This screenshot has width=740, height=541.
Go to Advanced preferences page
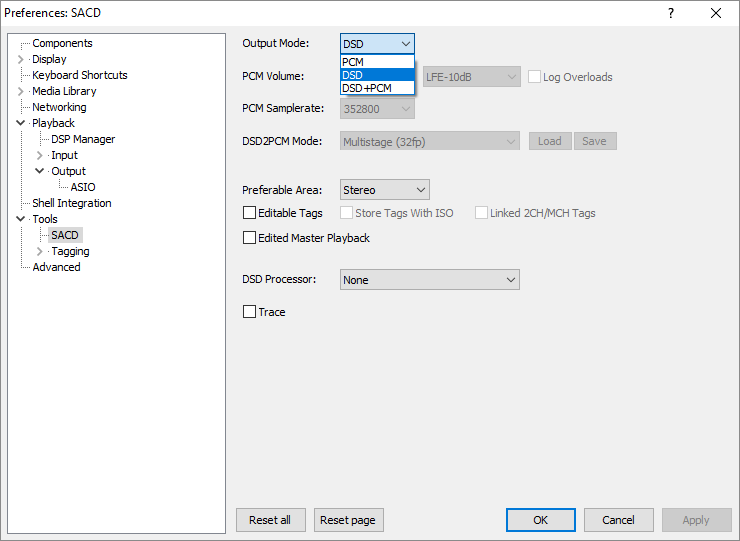pyautogui.click(x=56, y=267)
